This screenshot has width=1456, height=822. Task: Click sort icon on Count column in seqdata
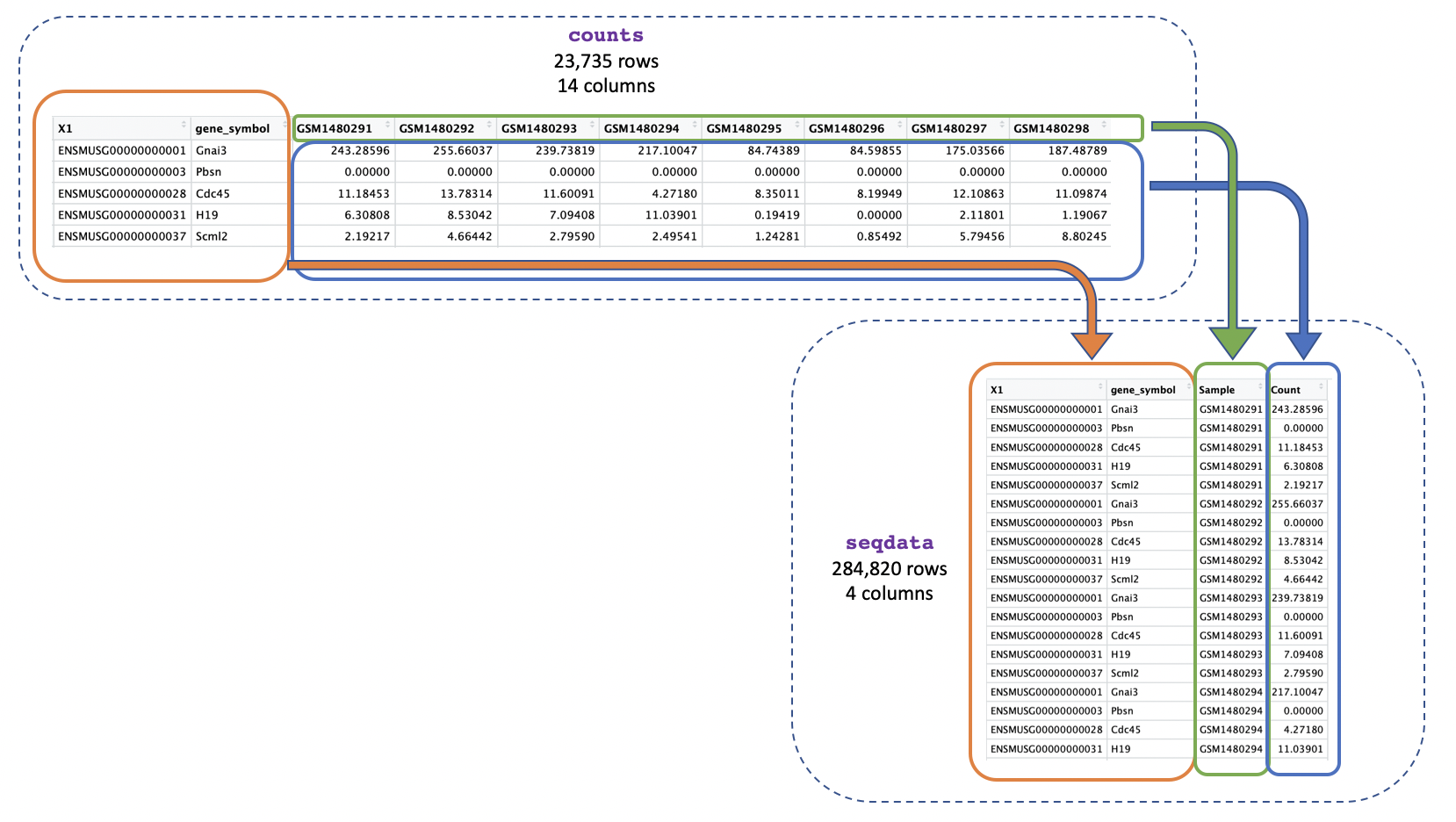1321,386
